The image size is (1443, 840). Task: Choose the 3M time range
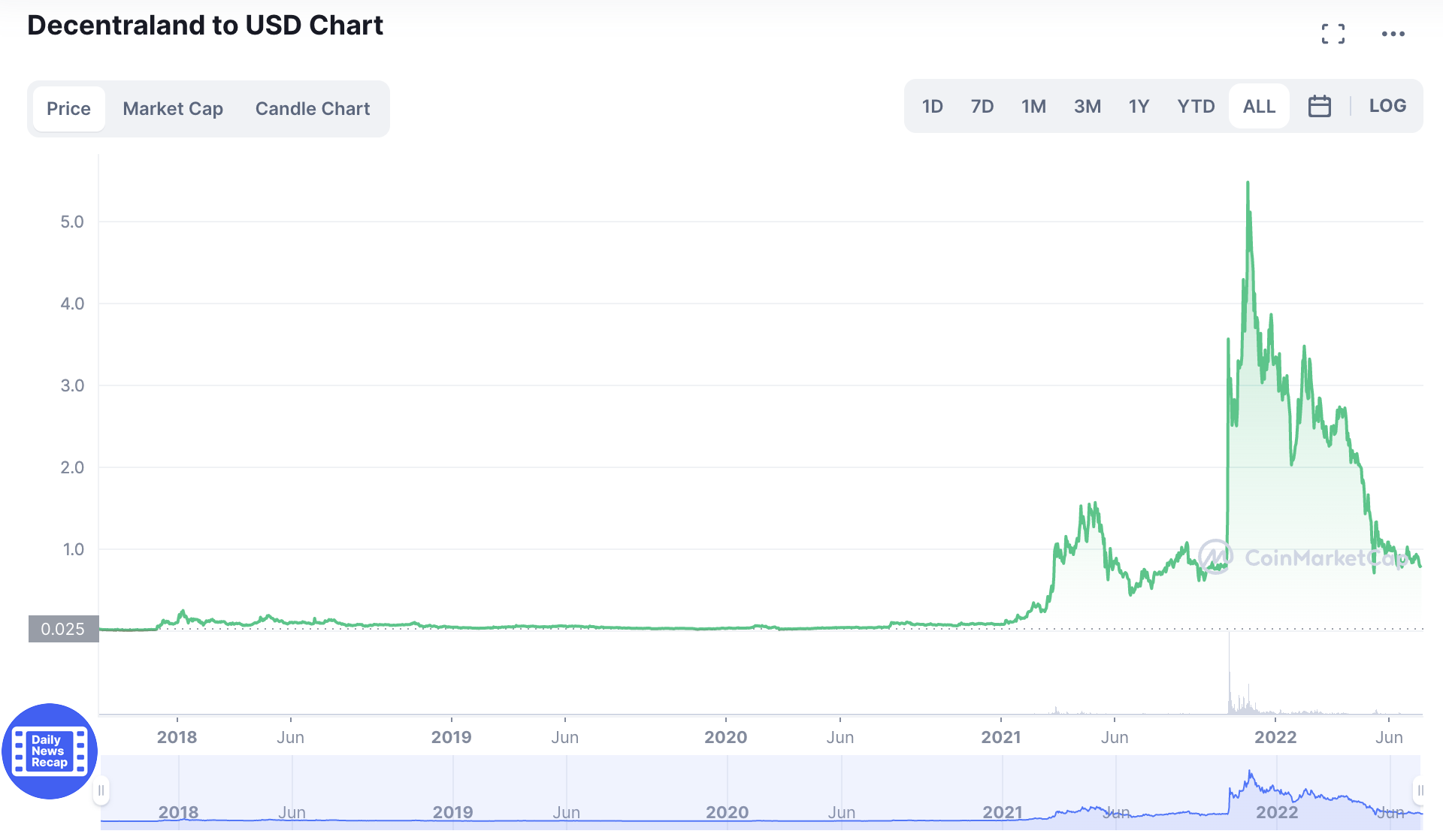pos(1087,106)
